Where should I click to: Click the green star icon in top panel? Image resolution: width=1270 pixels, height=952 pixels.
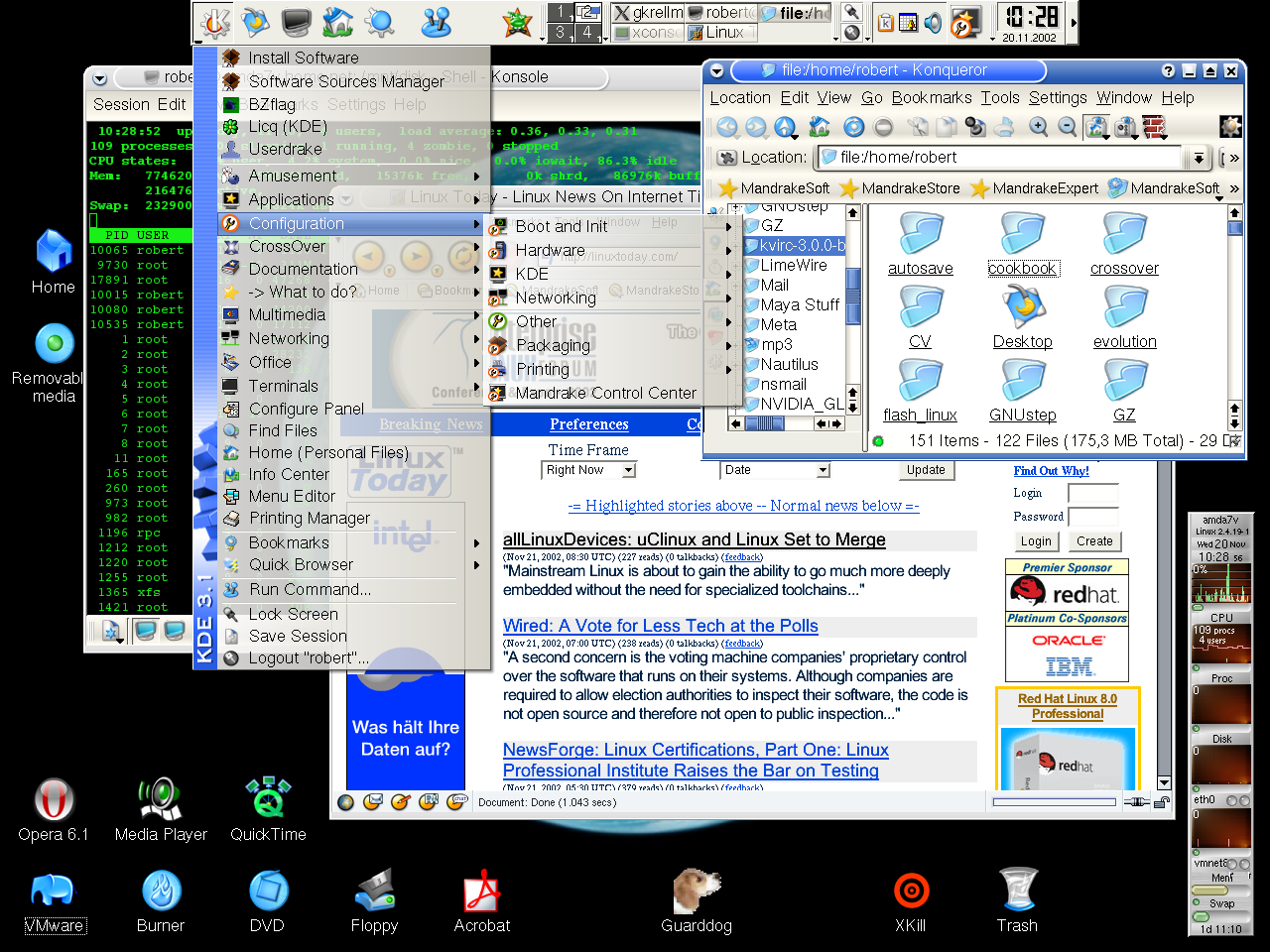point(517,22)
